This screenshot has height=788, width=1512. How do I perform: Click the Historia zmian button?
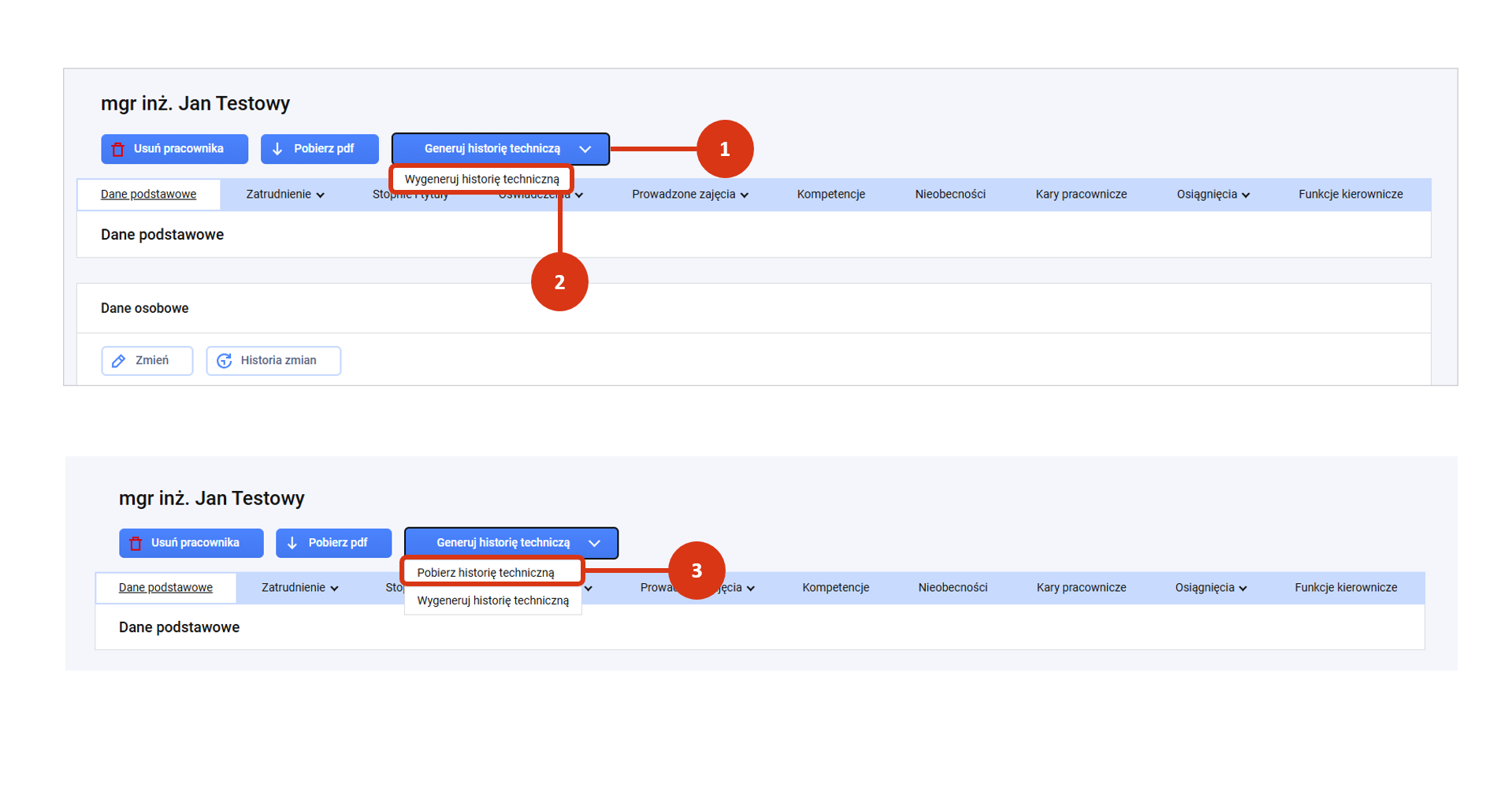tap(273, 361)
